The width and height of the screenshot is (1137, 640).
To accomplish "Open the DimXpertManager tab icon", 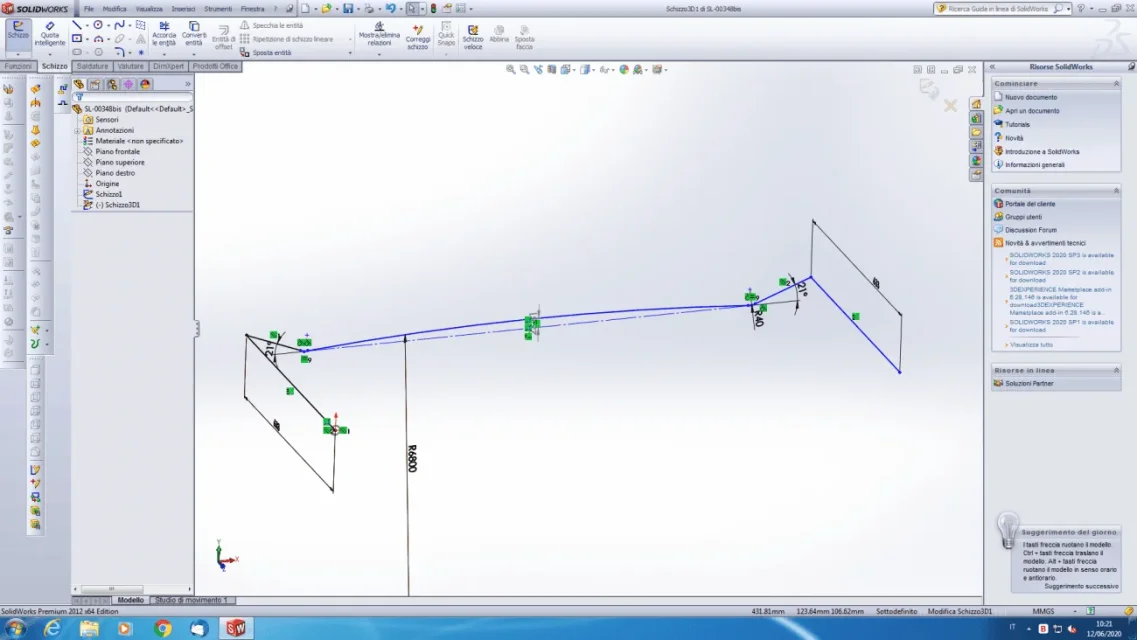I will click(128, 85).
